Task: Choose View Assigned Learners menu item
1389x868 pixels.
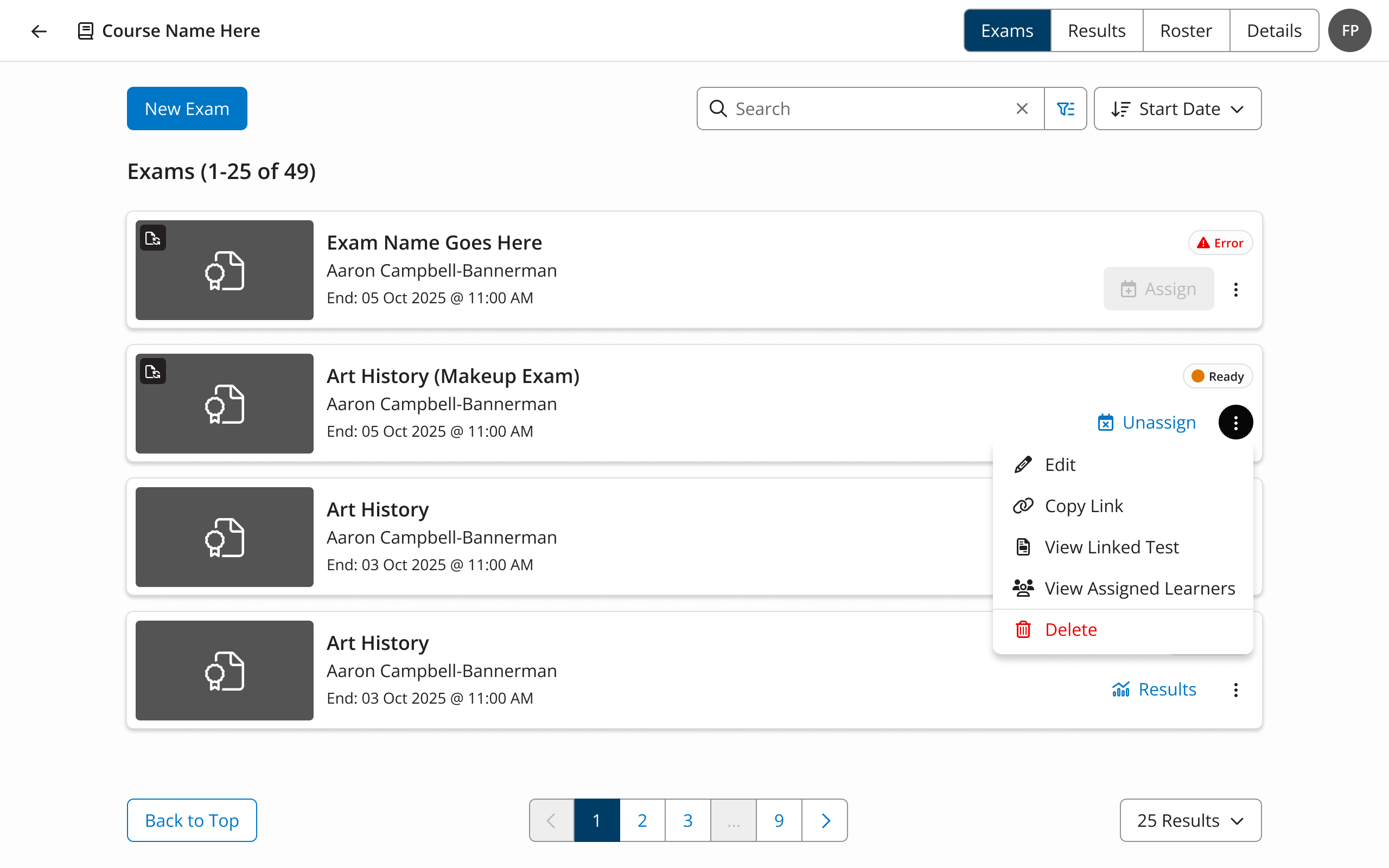Action: pyautogui.click(x=1139, y=589)
